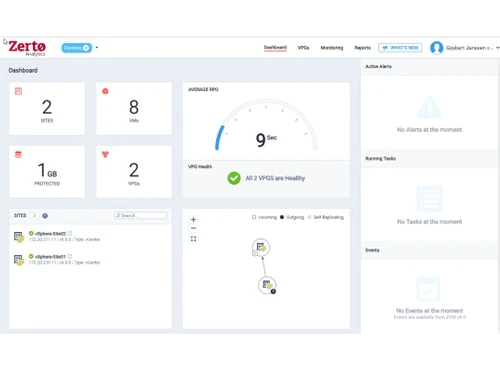The height and width of the screenshot is (375, 500).
Task: Toggle the Incoming legend filter
Action: point(264,217)
